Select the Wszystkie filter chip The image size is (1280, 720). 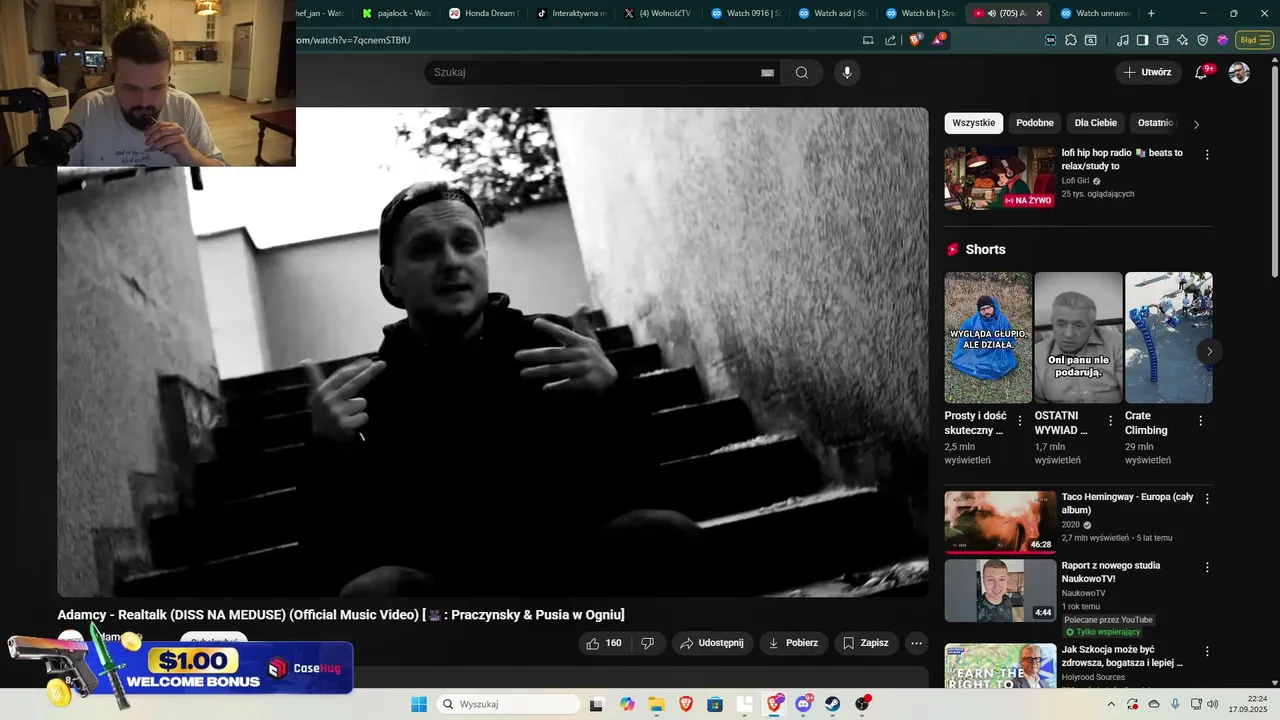(974, 123)
